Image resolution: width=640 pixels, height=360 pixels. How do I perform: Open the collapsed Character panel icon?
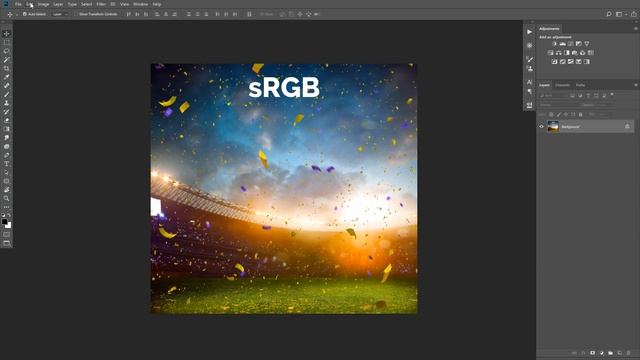click(x=529, y=82)
